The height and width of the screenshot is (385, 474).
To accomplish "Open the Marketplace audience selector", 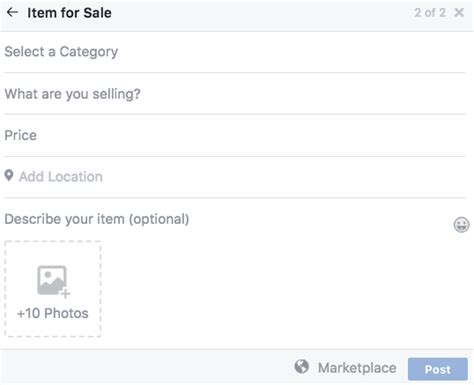I will click(345, 368).
